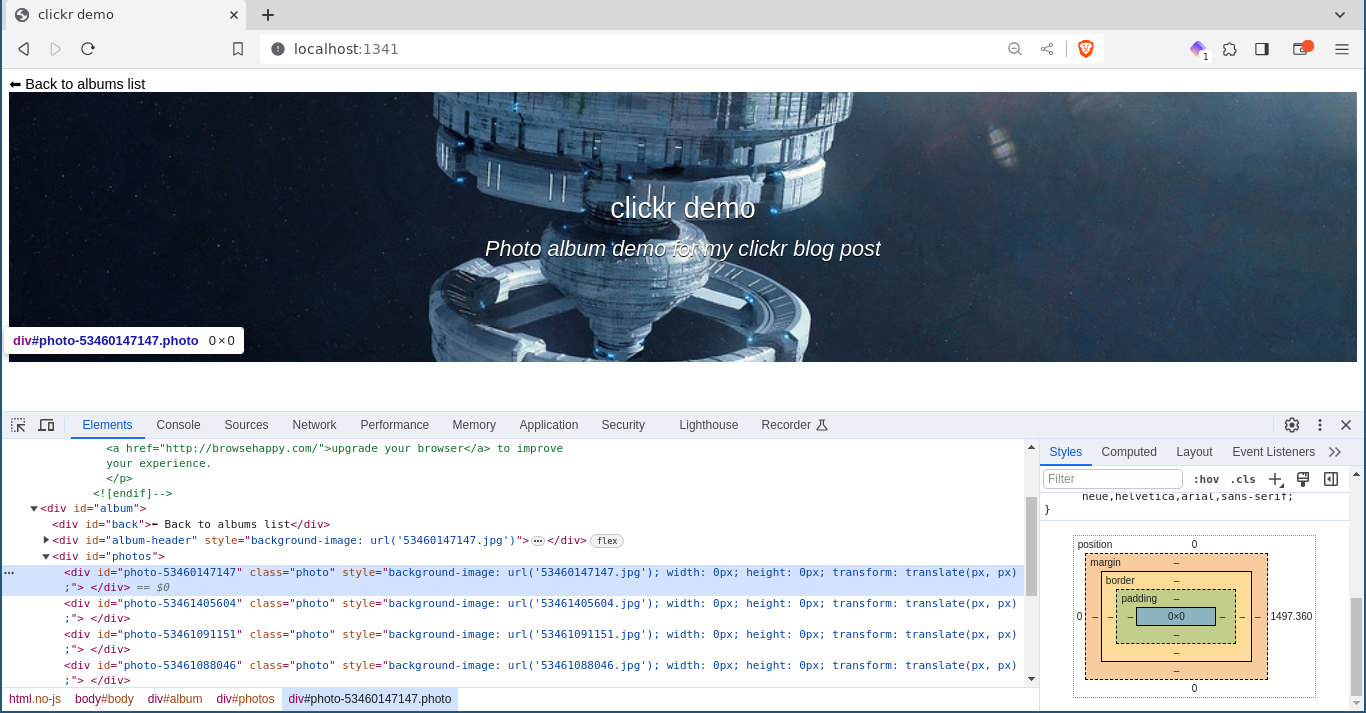
Task: Toggle rendering emulations paintbrush icon
Action: pyautogui.click(x=1303, y=479)
